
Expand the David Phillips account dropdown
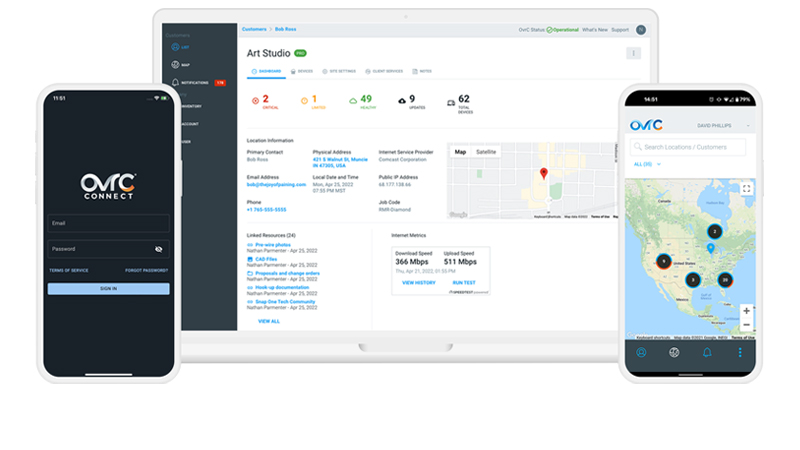(723, 126)
